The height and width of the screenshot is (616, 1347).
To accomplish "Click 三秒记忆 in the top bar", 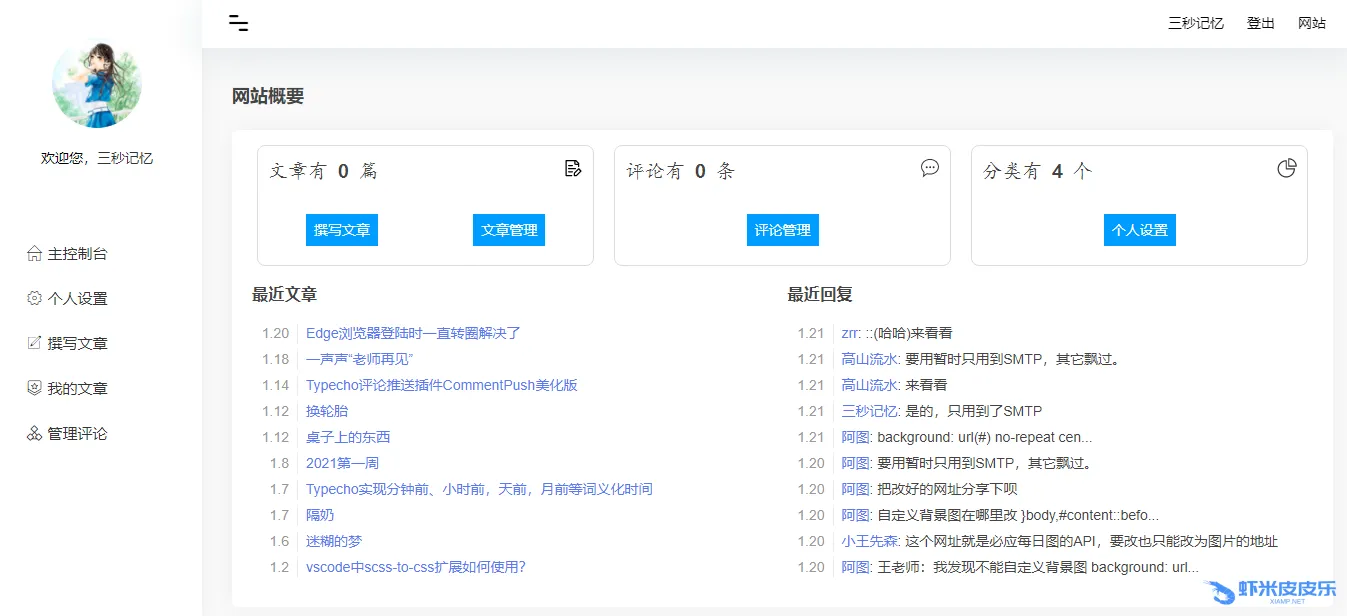I will coord(1196,23).
